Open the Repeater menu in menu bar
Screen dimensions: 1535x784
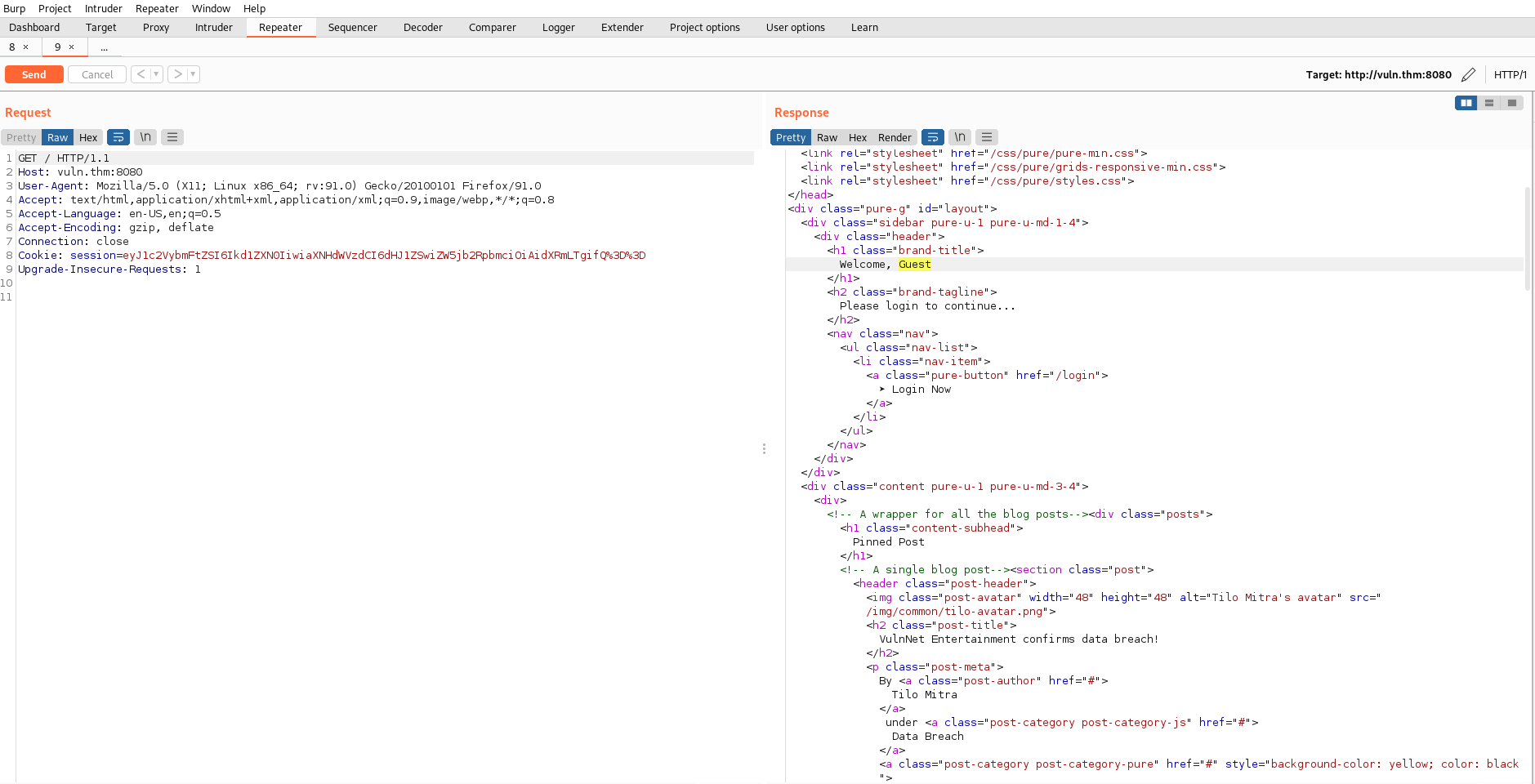157,8
